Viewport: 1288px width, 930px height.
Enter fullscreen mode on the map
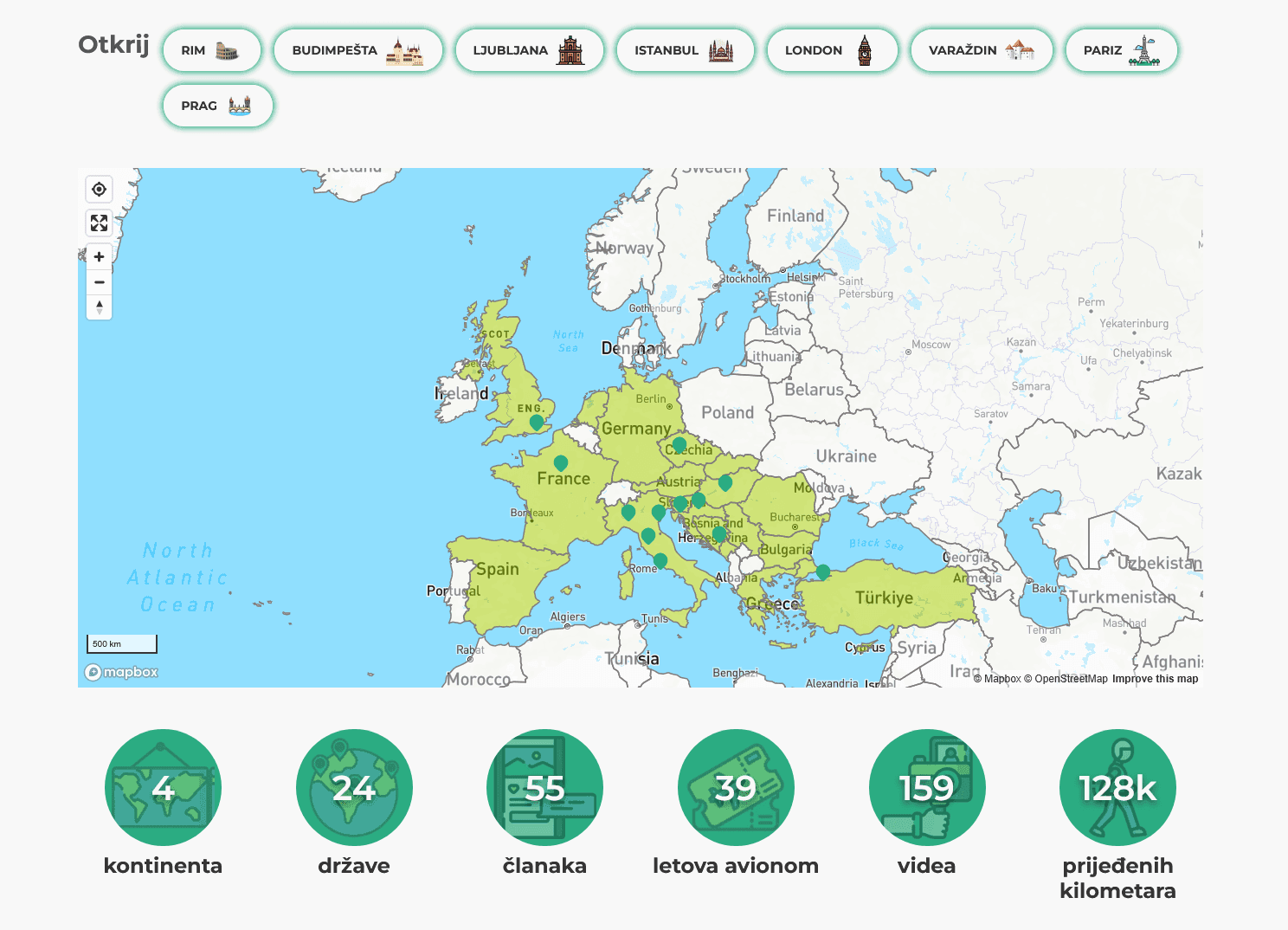pos(99,223)
